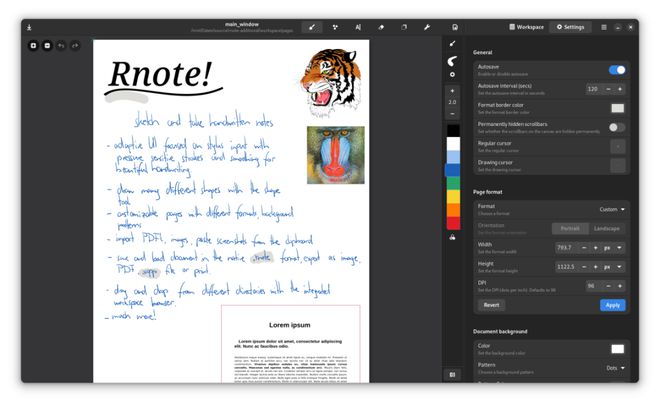Image resolution: width=660 pixels, height=406 pixels.
Task: Increase stroke width with sidebar plus
Action: (x=452, y=91)
